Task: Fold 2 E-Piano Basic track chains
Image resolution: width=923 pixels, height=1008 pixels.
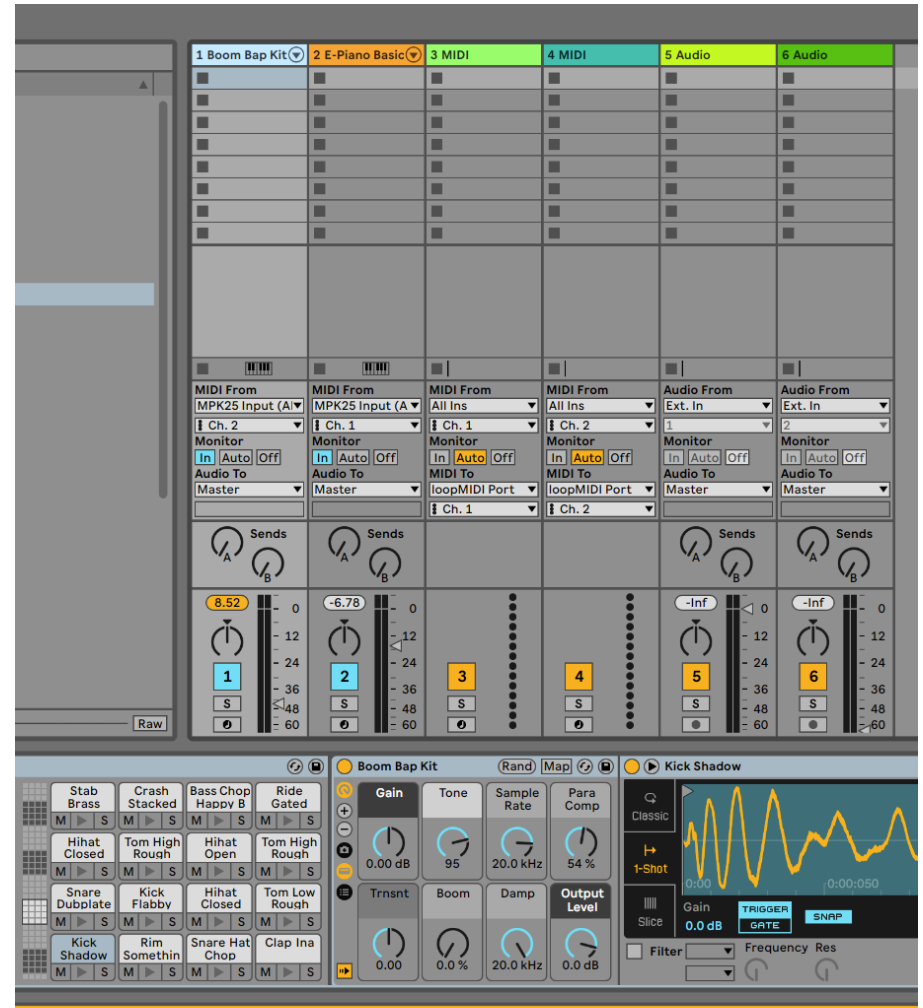Action: pyautogui.click(x=414, y=55)
